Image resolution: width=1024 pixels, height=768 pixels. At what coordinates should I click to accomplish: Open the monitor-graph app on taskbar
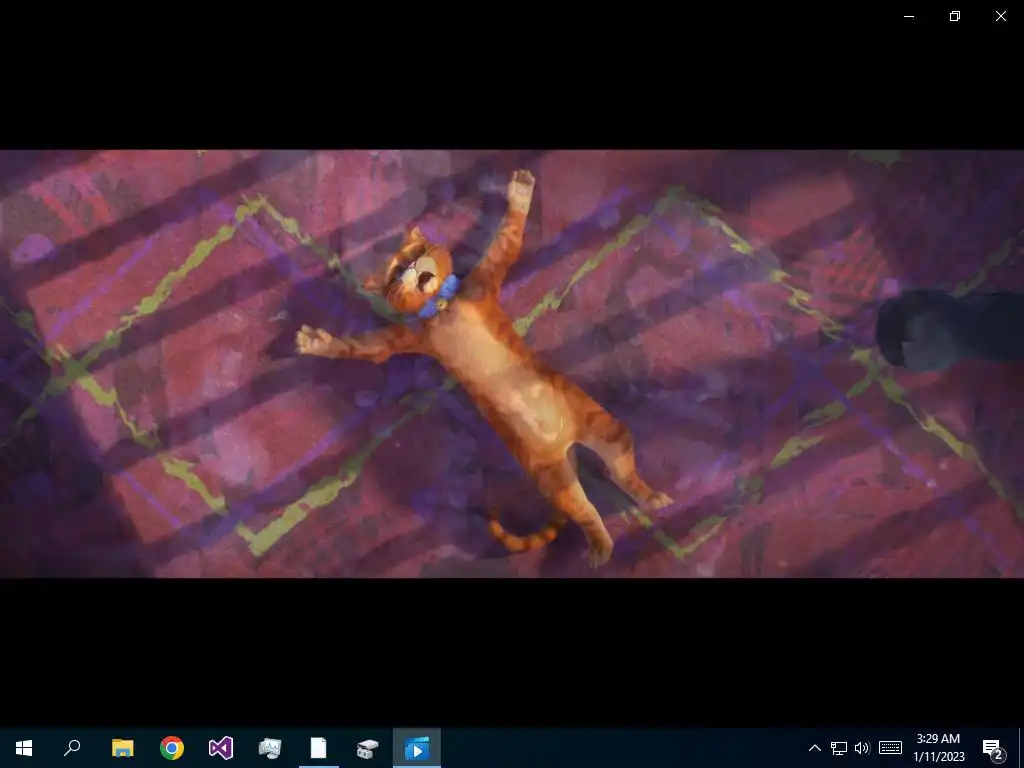pos(270,748)
